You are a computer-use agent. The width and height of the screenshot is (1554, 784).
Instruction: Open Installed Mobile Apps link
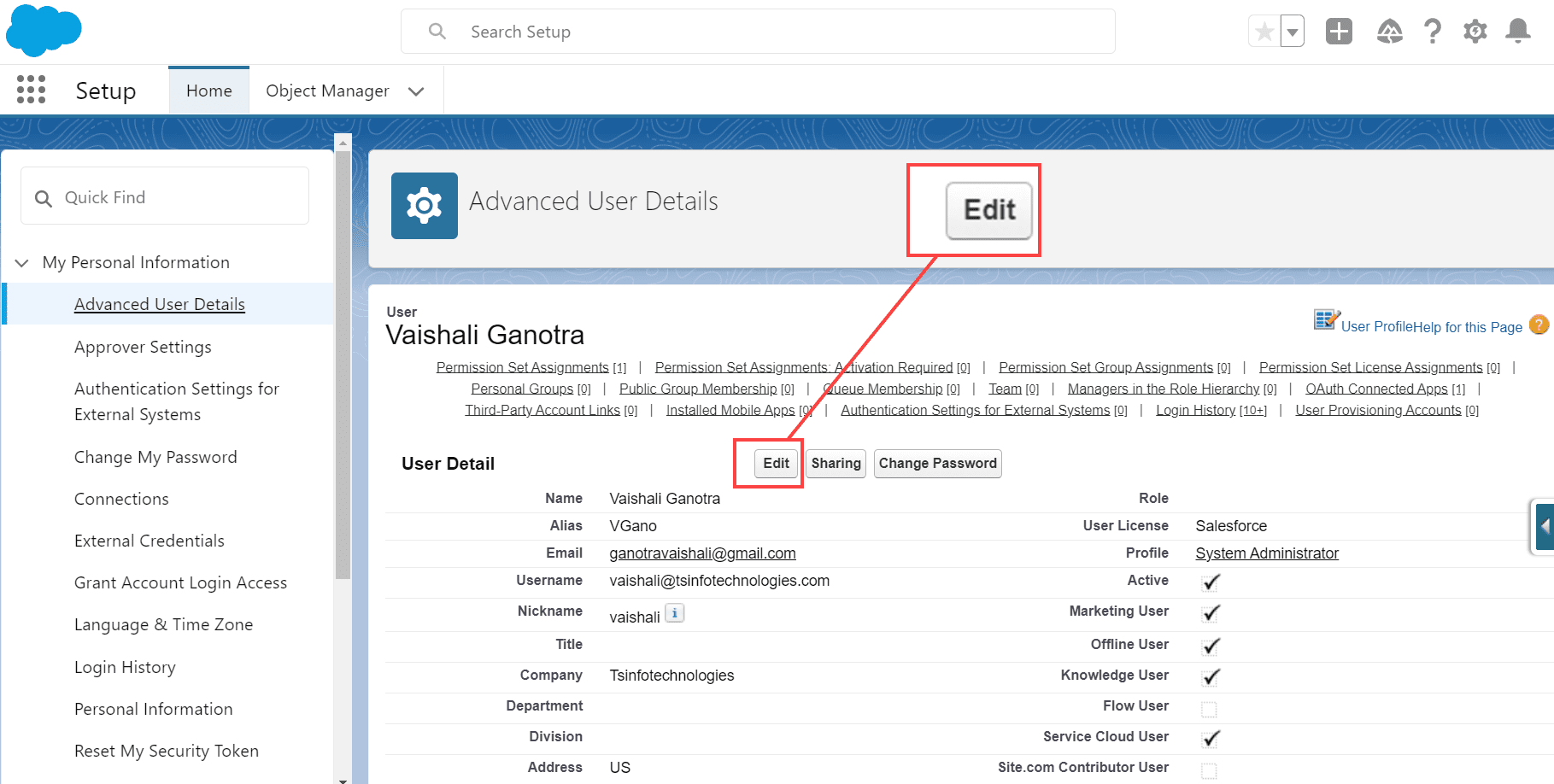click(730, 410)
